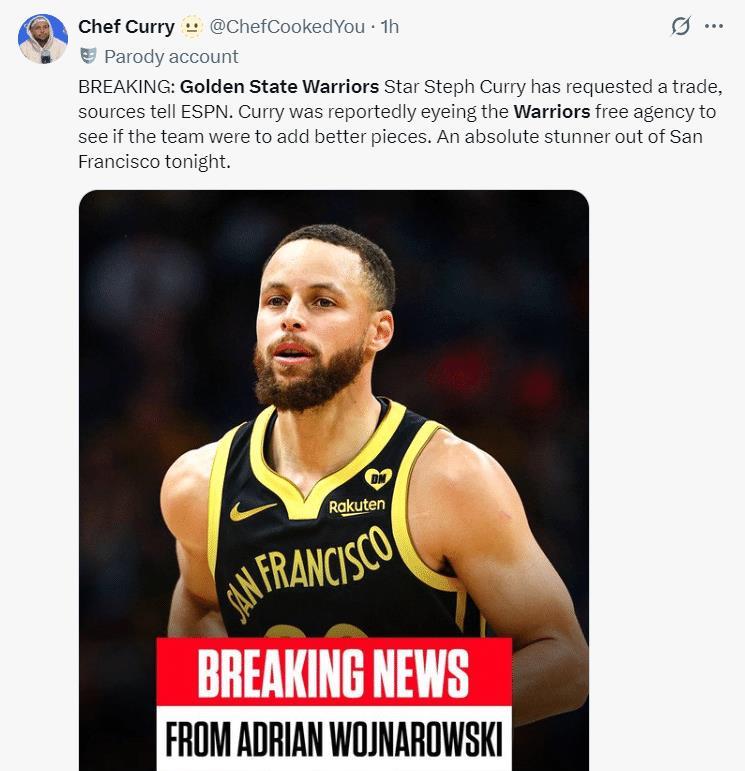Screen dimensions: 745x771
Task: Click the parody mask icon
Action: [x=88, y=56]
